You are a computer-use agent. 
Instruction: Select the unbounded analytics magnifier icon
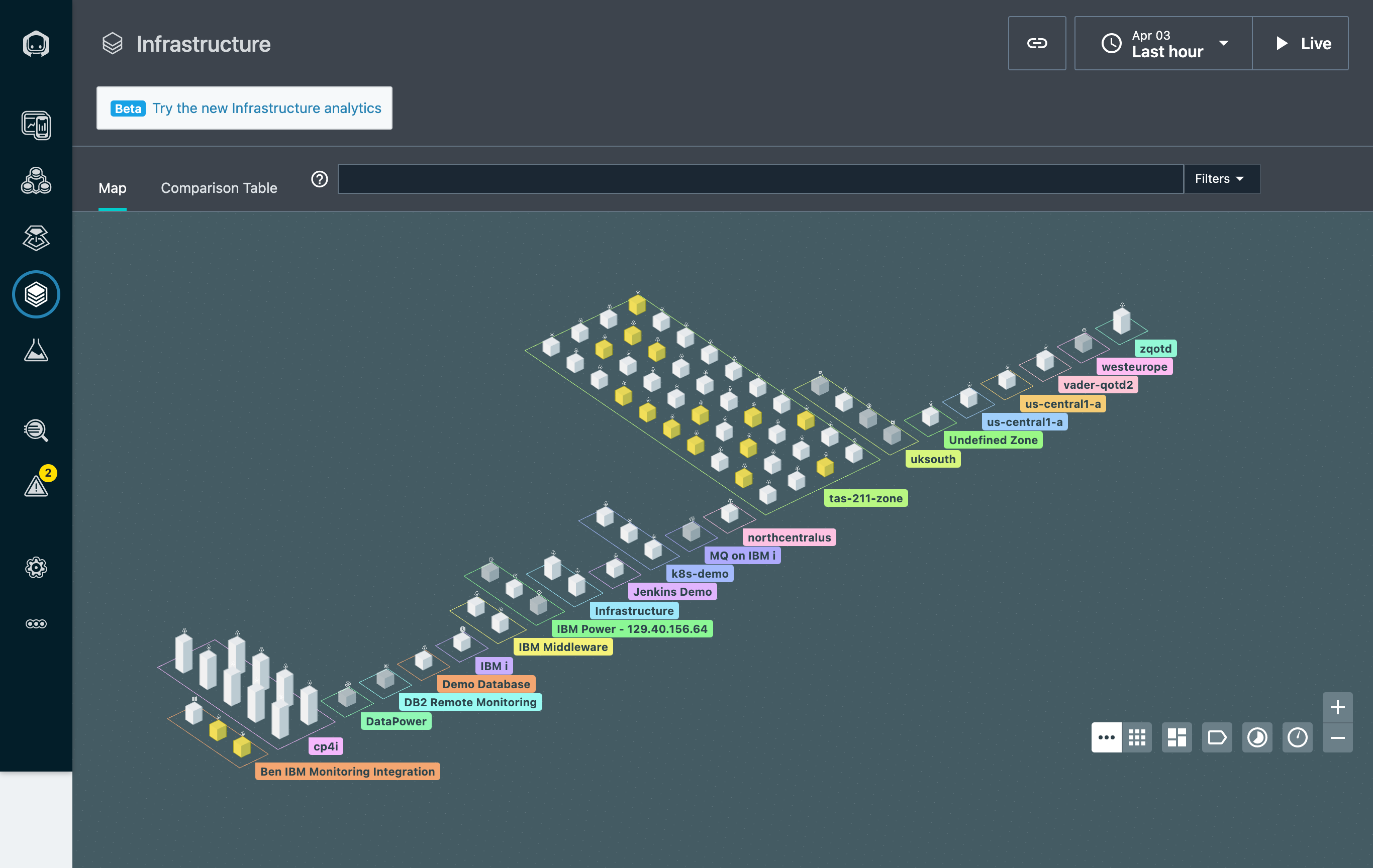click(36, 430)
